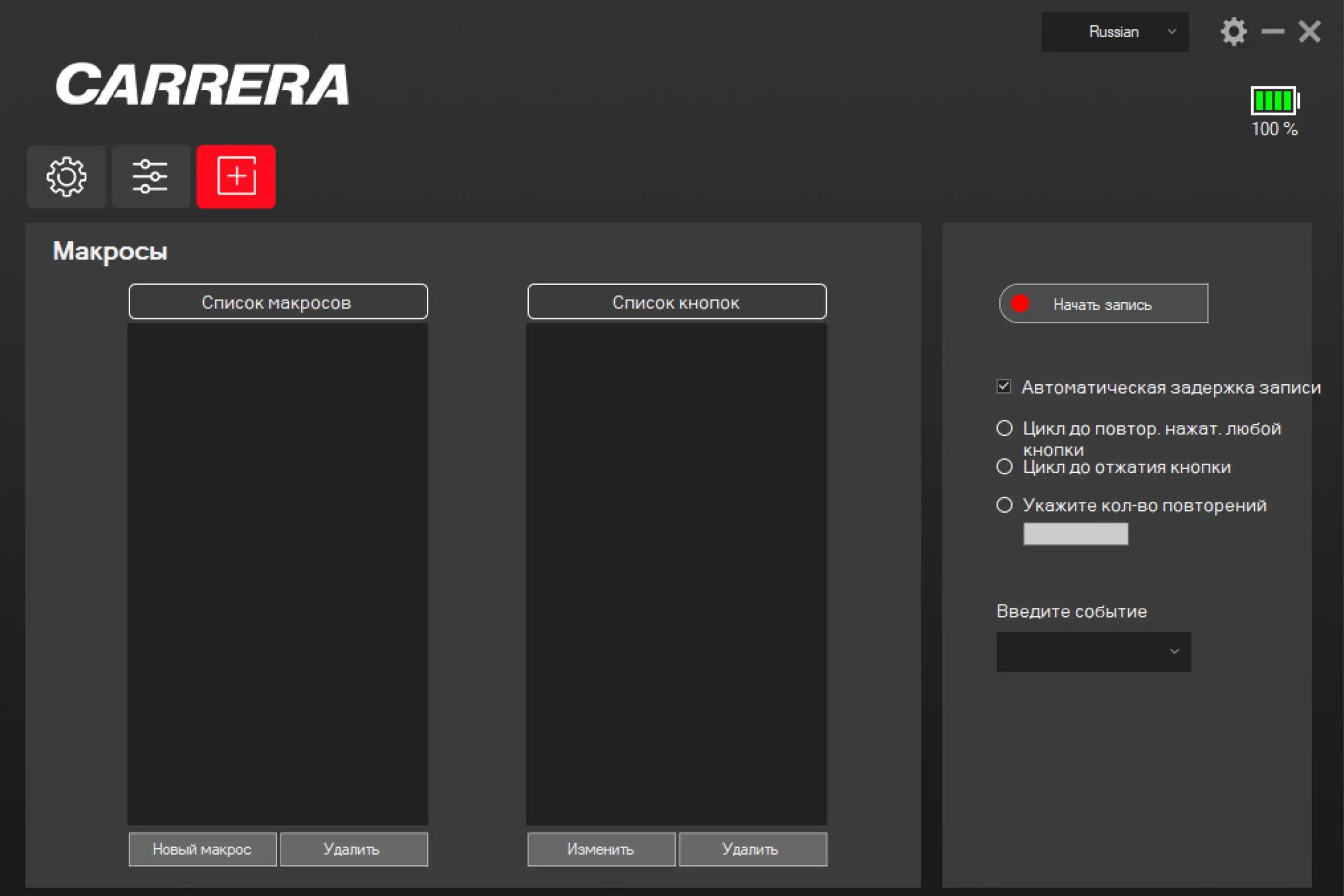Open the gear settings tab
The image size is (1344, 896).
66,176
